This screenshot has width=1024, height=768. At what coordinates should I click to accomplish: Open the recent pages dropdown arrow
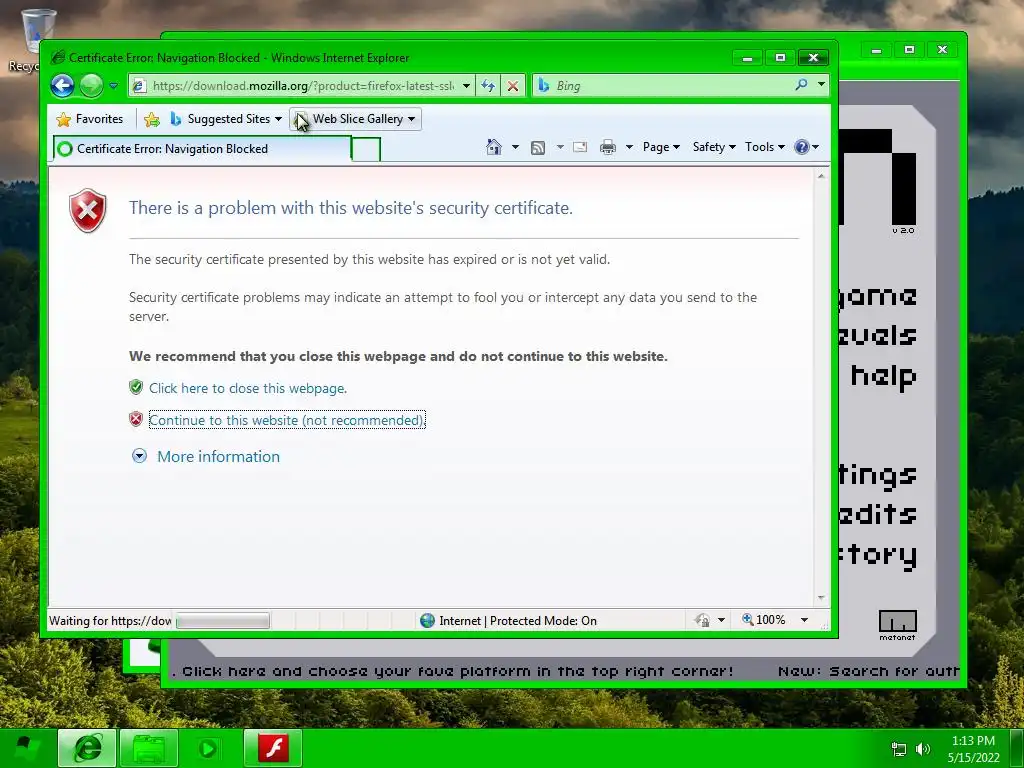coord(114,86)
